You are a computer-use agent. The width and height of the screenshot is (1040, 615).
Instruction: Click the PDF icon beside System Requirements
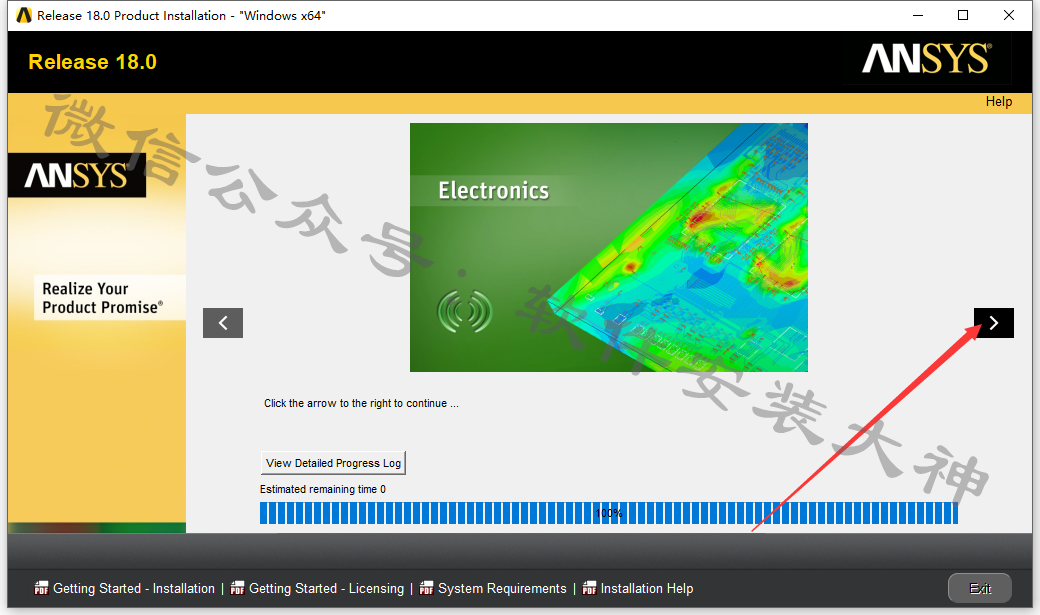click(426, 588)
